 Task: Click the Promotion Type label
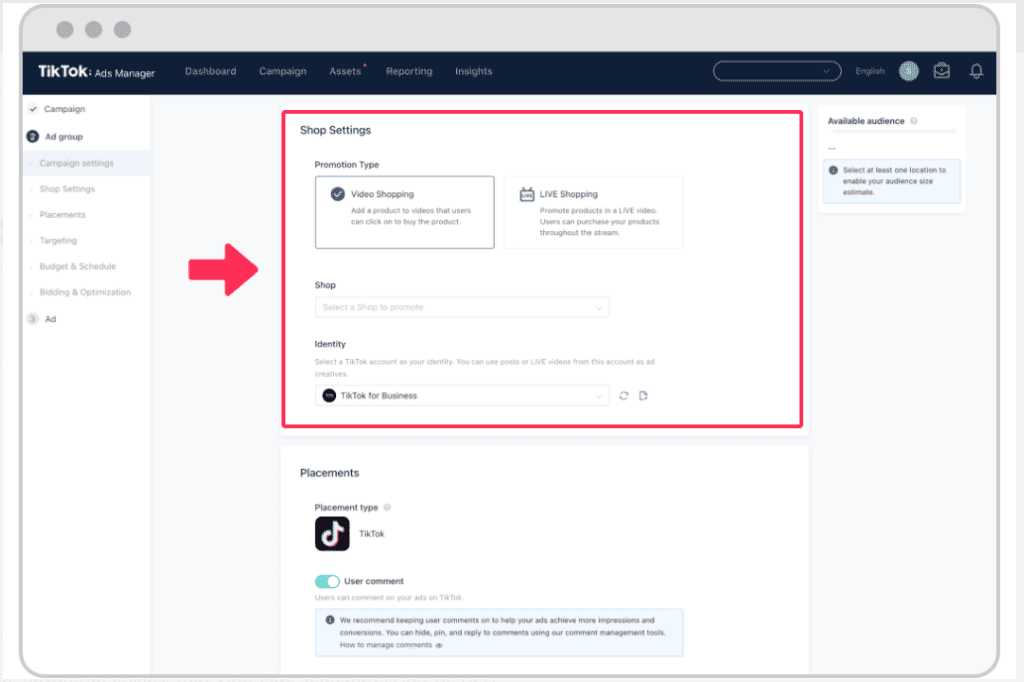pos(346,165)
